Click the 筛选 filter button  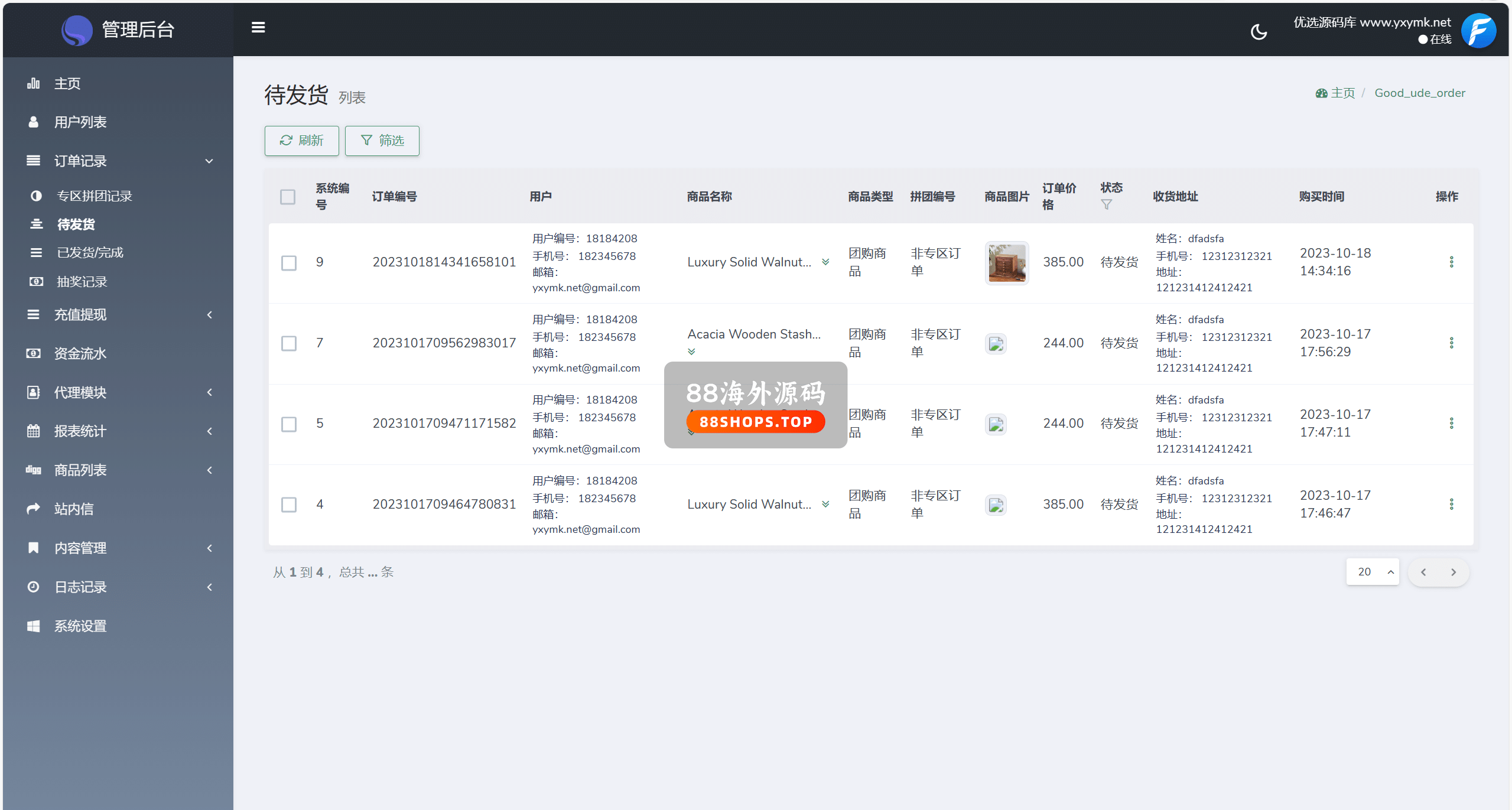382,141
